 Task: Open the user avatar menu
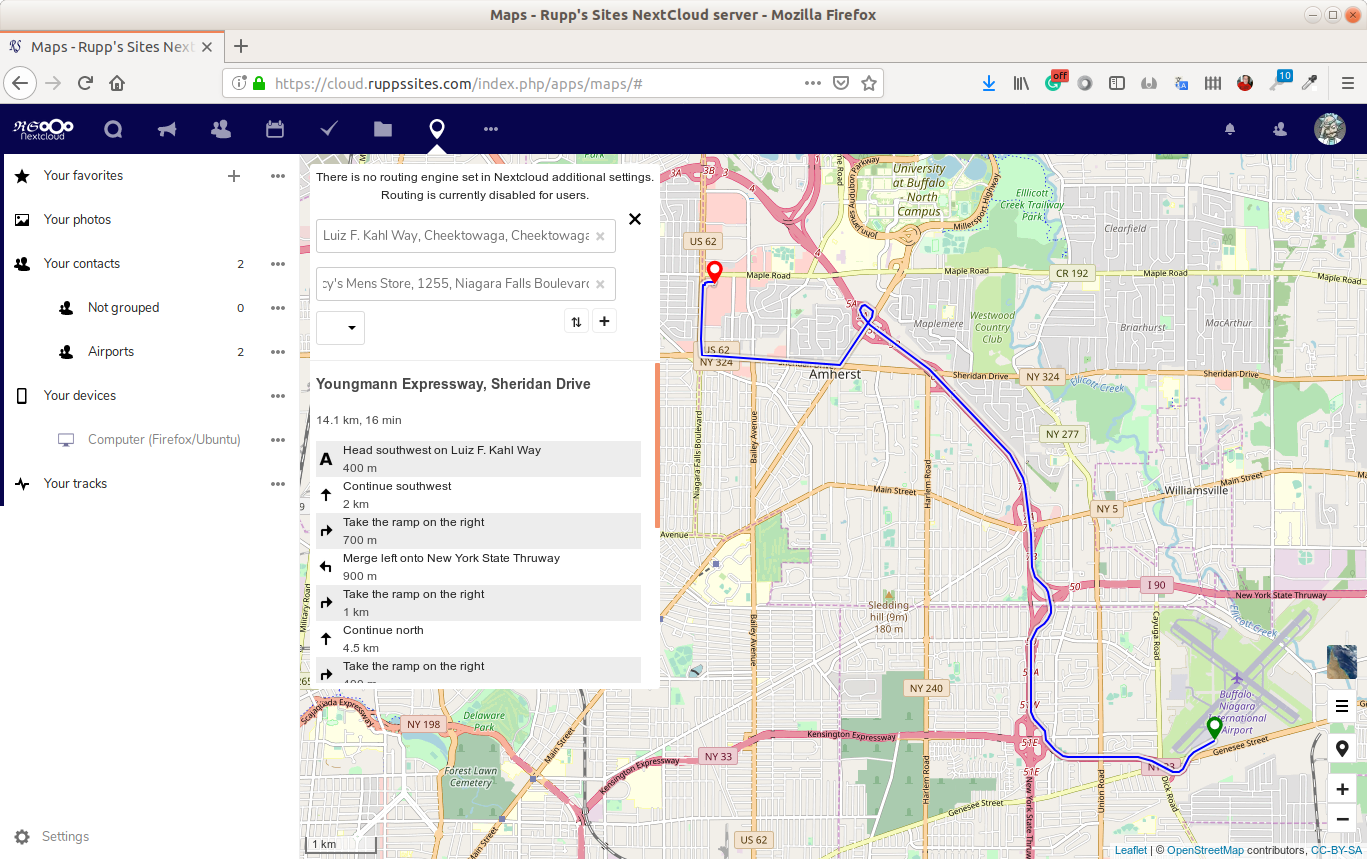pos(1329,129)
